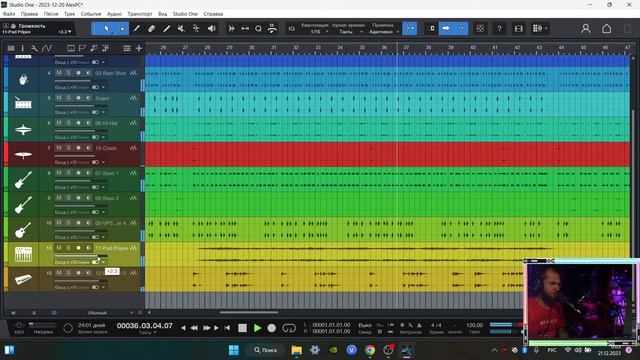640x360 pixels.
Task: Open the Транспорт menu
Action: coord(140,14)
